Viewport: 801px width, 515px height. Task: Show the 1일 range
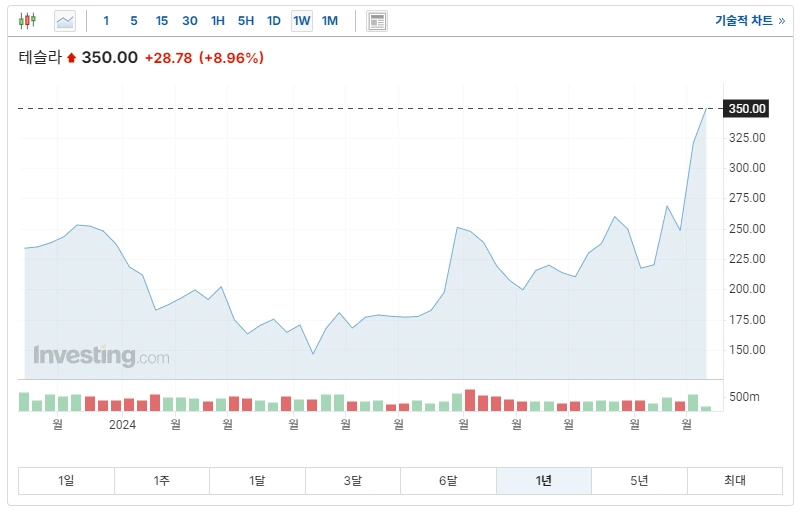(x=66, y=481)
